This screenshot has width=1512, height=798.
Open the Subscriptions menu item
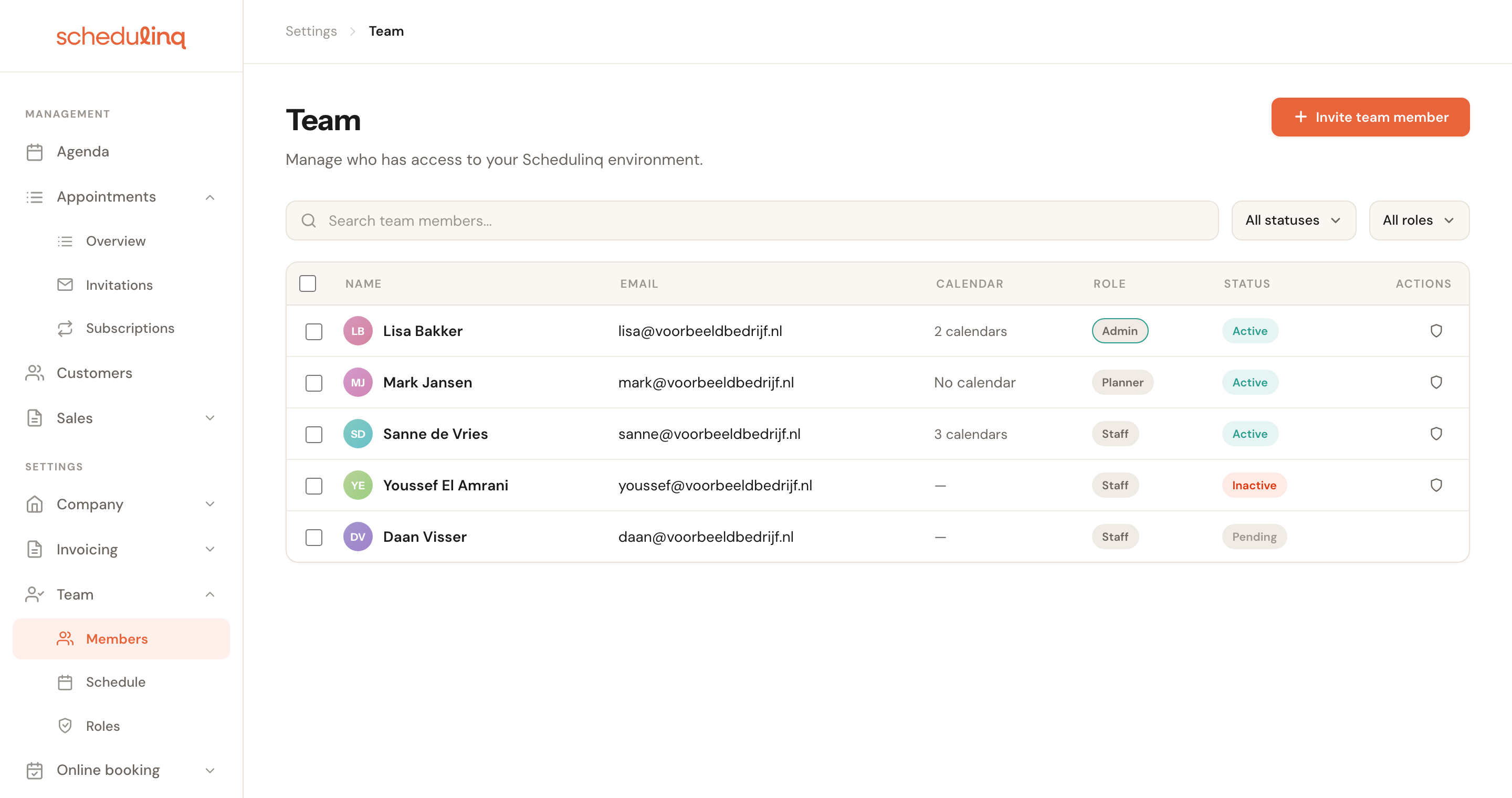(x=121, y=328)
